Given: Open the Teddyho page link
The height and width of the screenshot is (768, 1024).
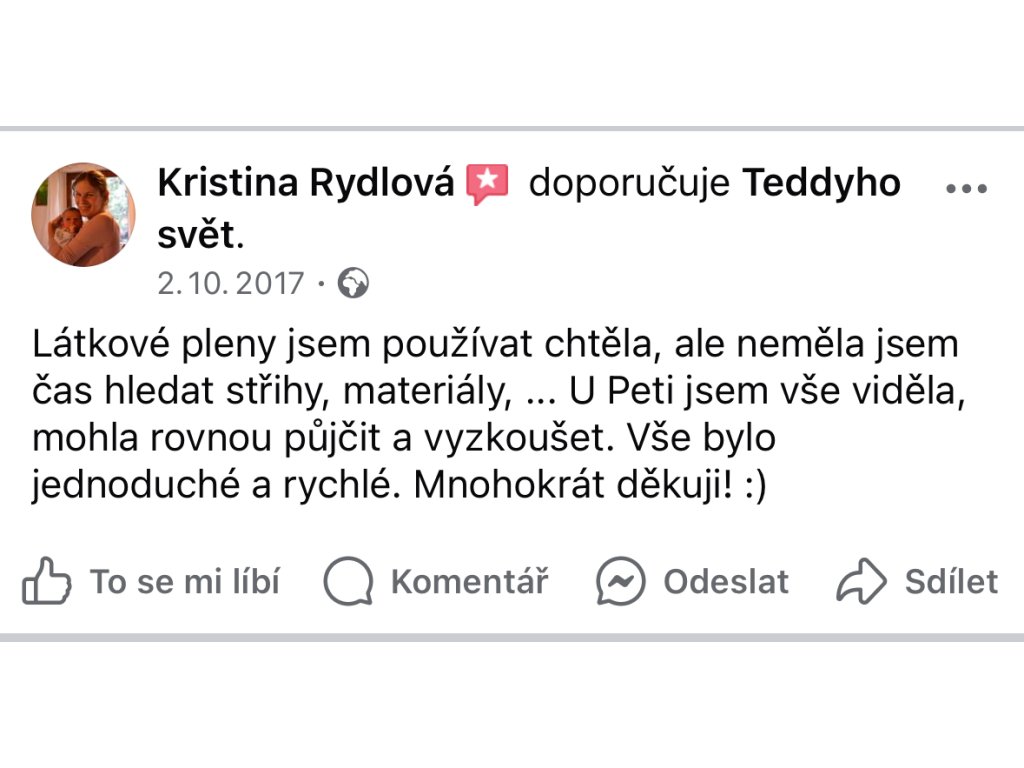Looking at the screenshot, I should 821,184.
